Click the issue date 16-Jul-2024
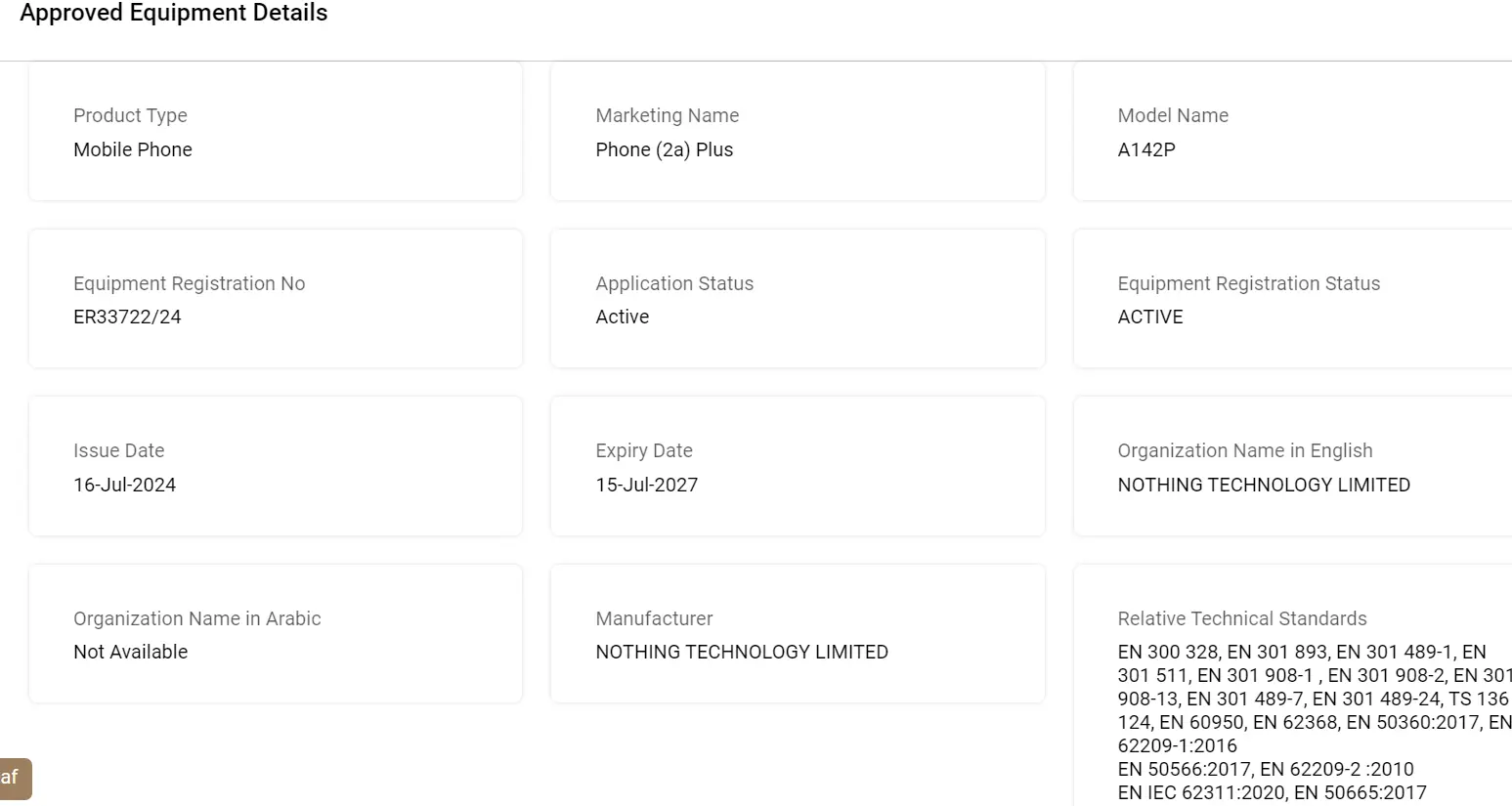The width and height of the screenshot is (1512, 806). click(x=124, y=485)
